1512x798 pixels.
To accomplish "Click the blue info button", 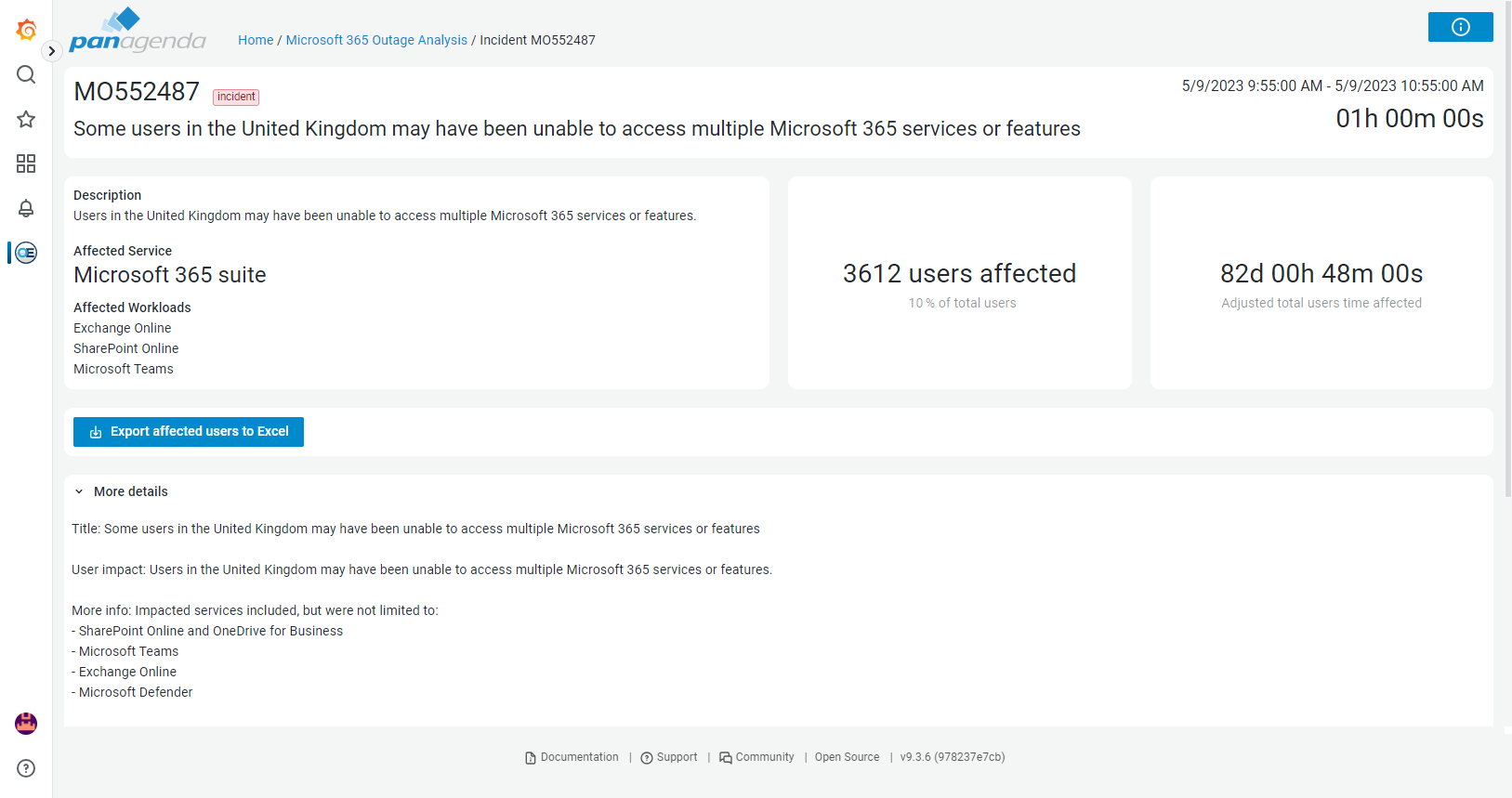I will pyautogui.click(x=1460, y=27).
